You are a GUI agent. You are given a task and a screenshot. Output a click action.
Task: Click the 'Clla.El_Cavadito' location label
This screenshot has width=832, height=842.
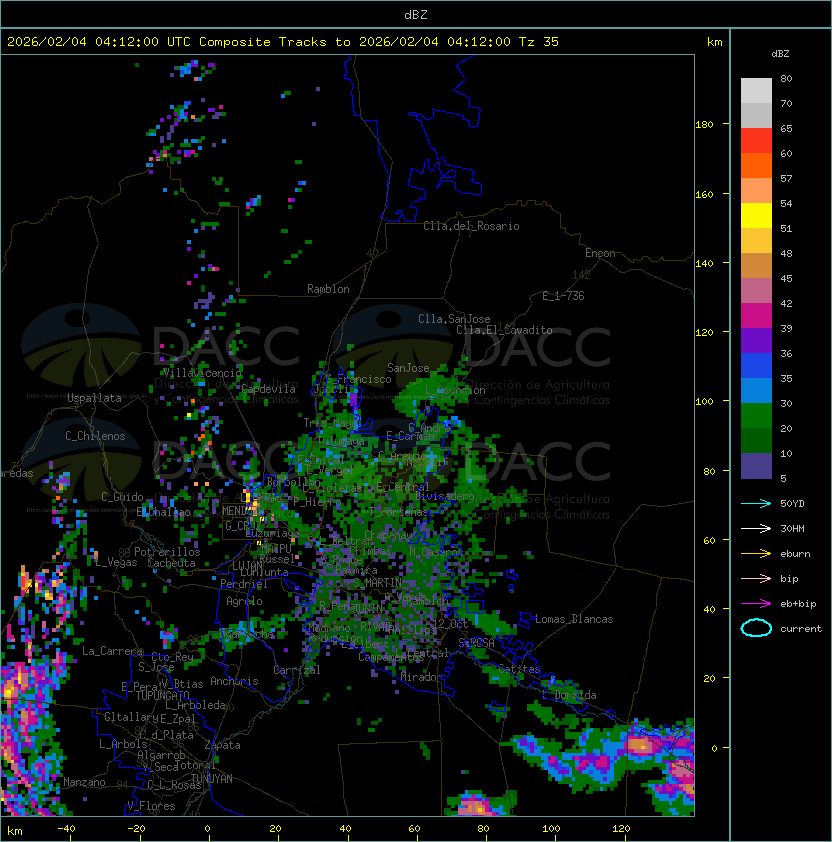[504, 330]
